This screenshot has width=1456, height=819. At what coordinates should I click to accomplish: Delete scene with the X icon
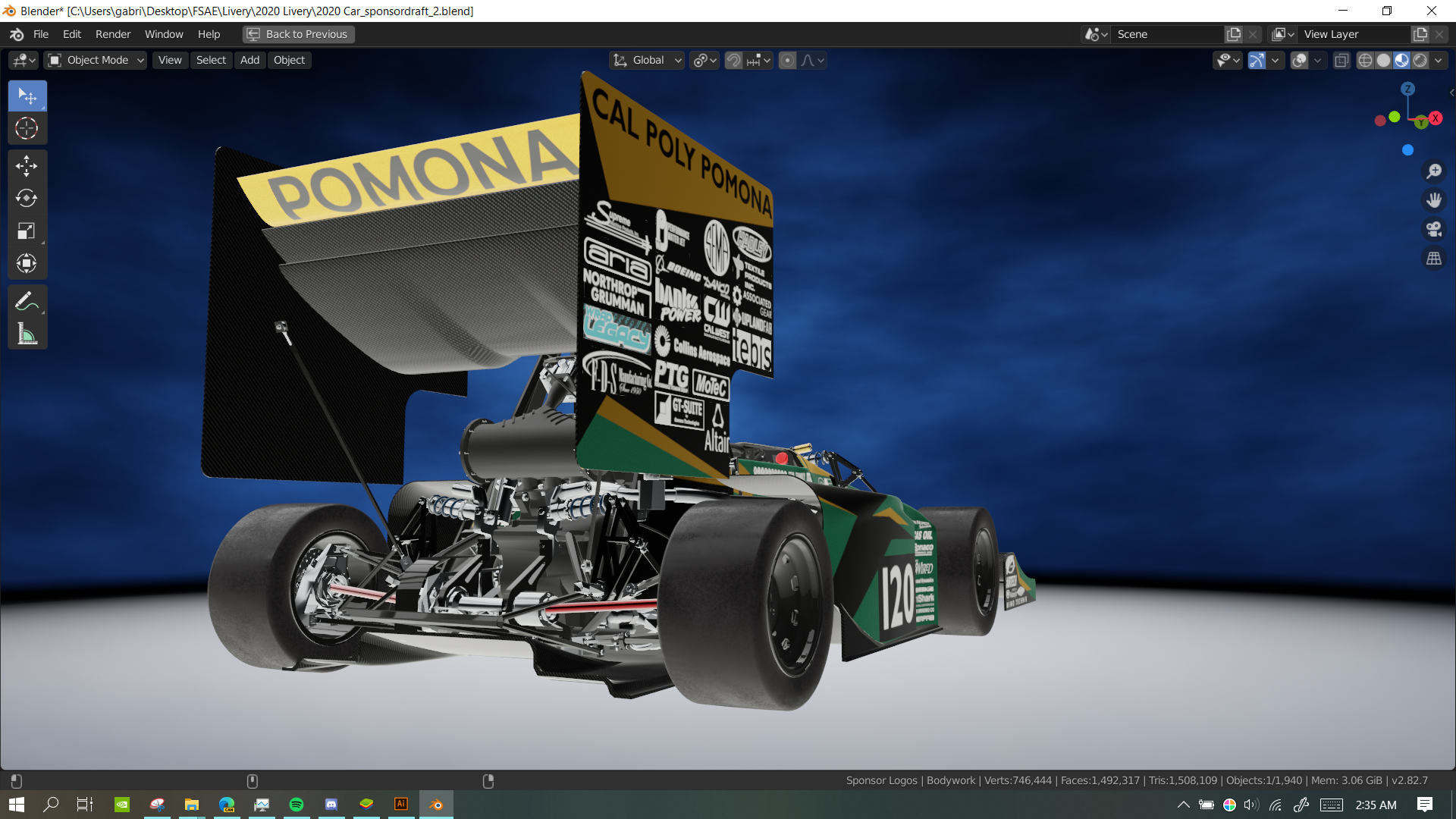point(1253,34)
